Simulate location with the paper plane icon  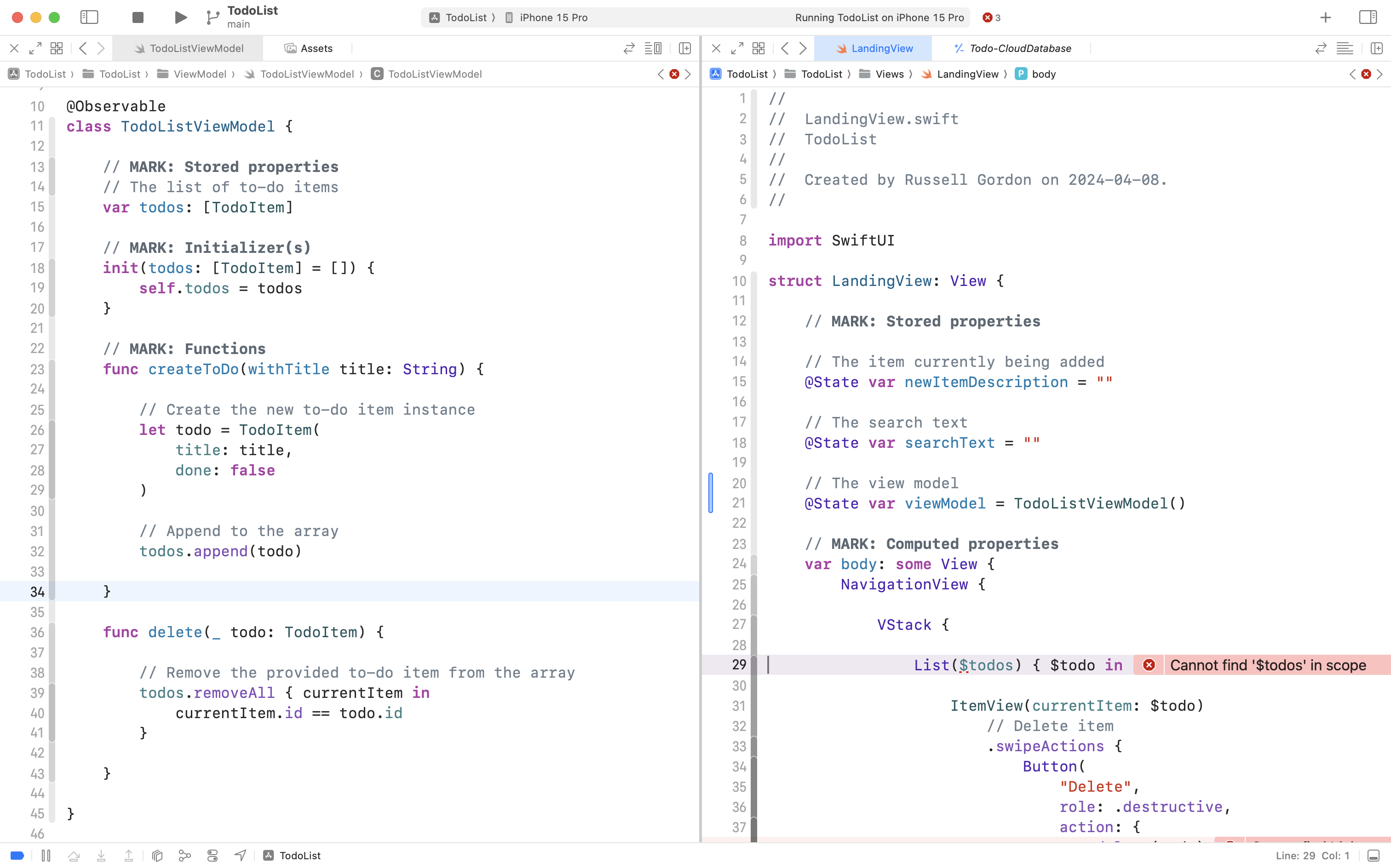[x=240, y=856]
